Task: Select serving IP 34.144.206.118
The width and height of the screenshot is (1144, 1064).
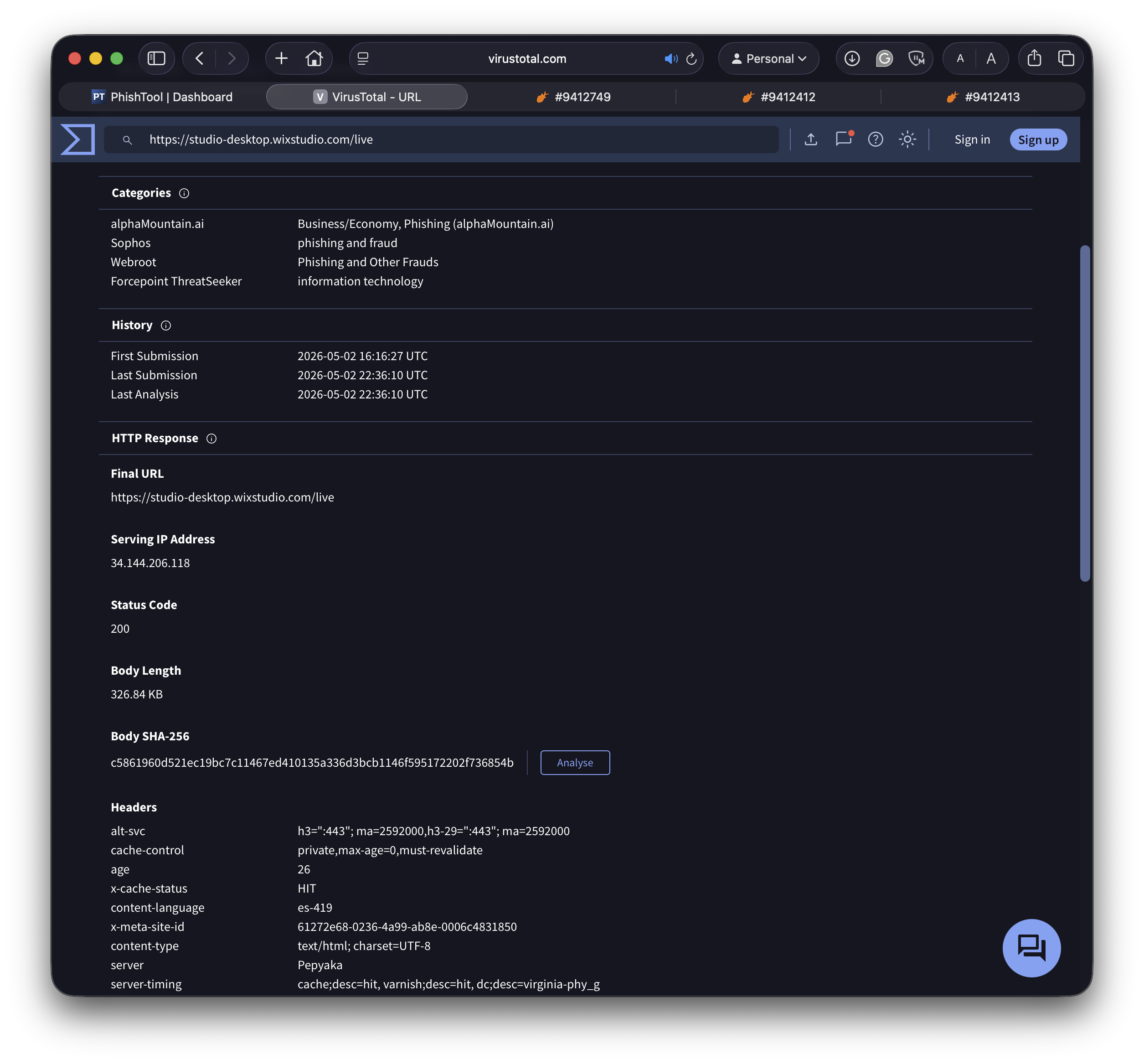Action: coord(150,563)
